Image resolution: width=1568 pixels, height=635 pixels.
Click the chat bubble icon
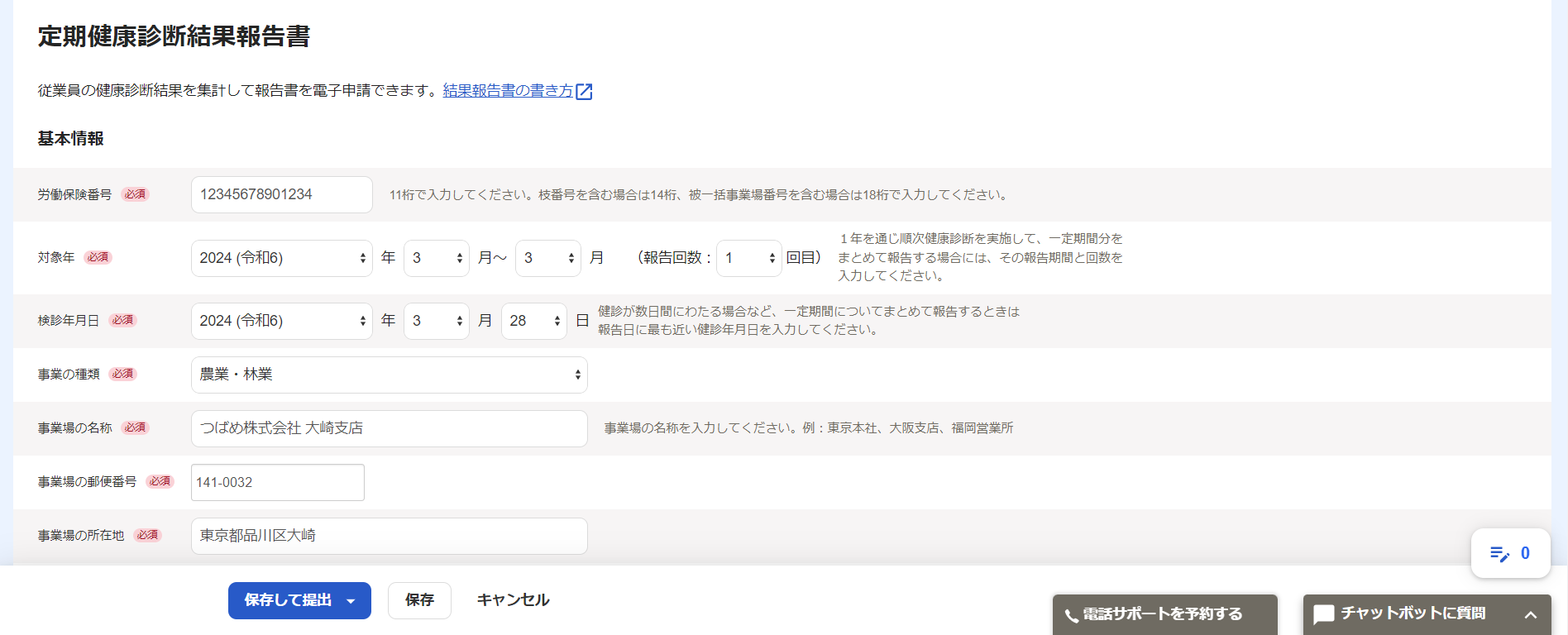click(x=1324, y=614)
